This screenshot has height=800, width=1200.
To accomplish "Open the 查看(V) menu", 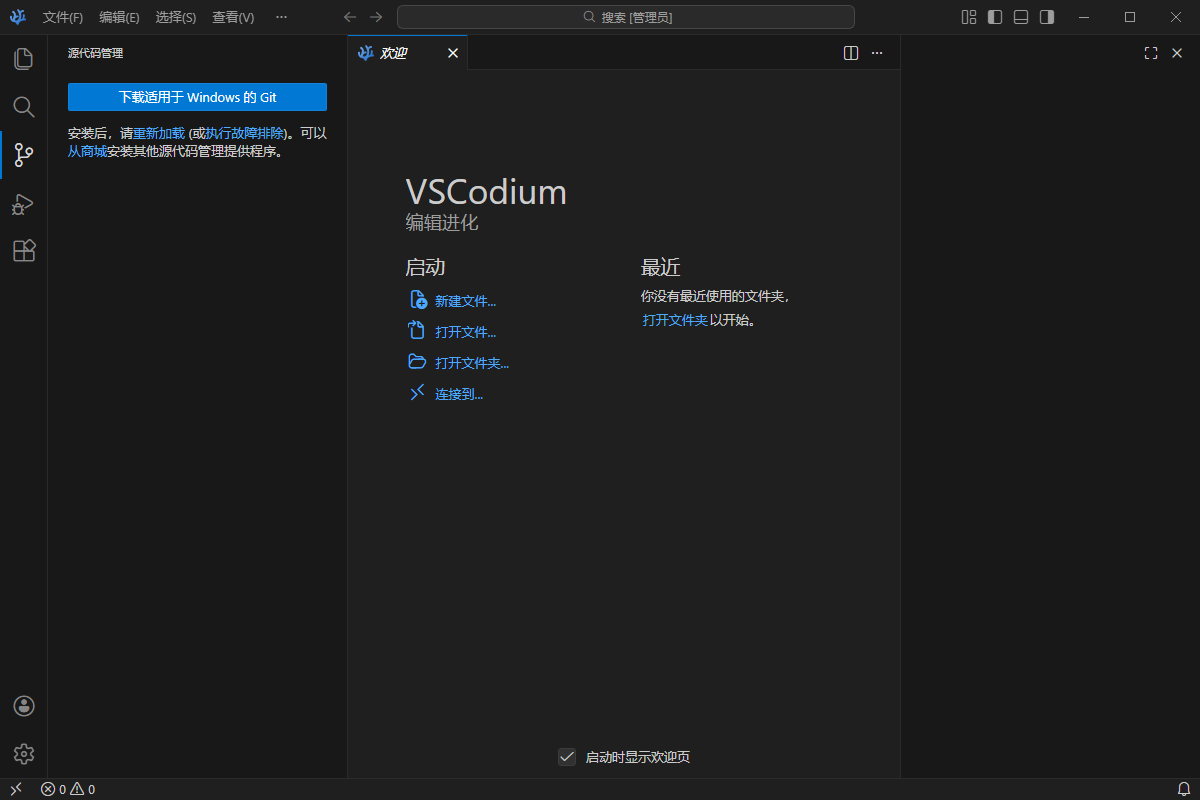I will 232,17.
